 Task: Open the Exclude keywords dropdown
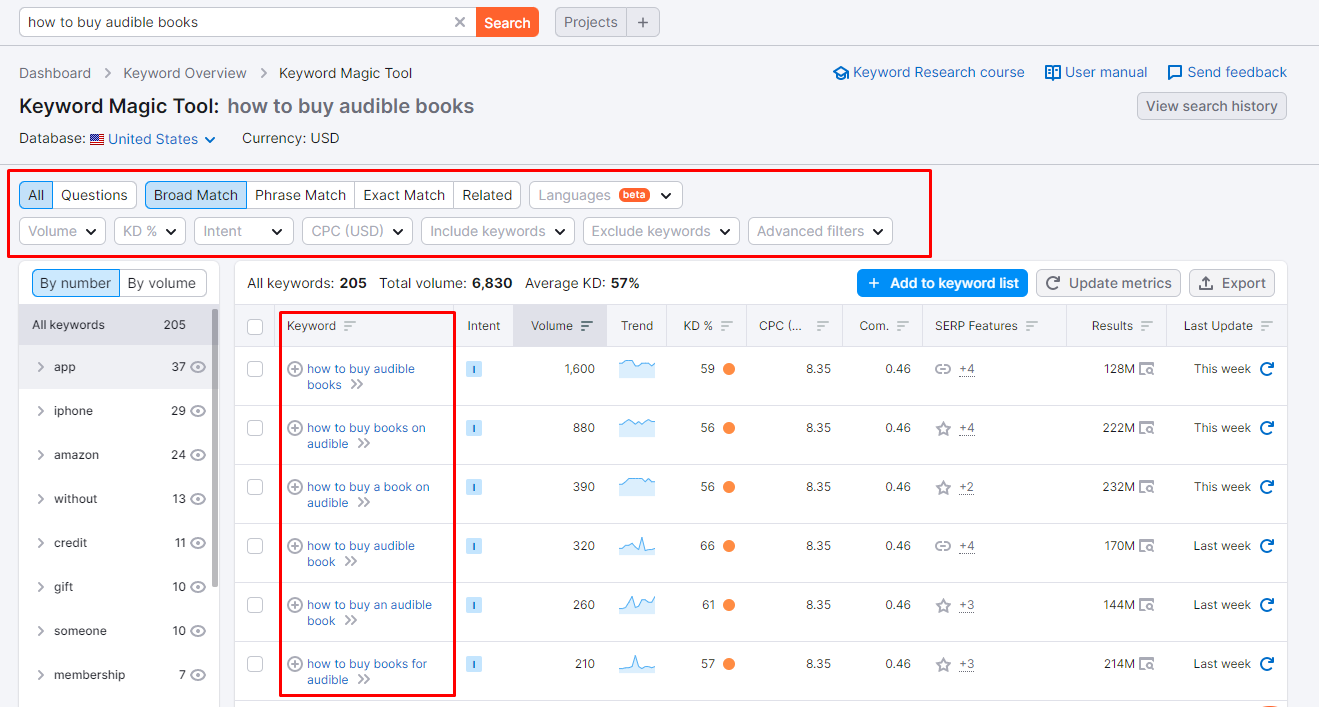pos(661,231)
